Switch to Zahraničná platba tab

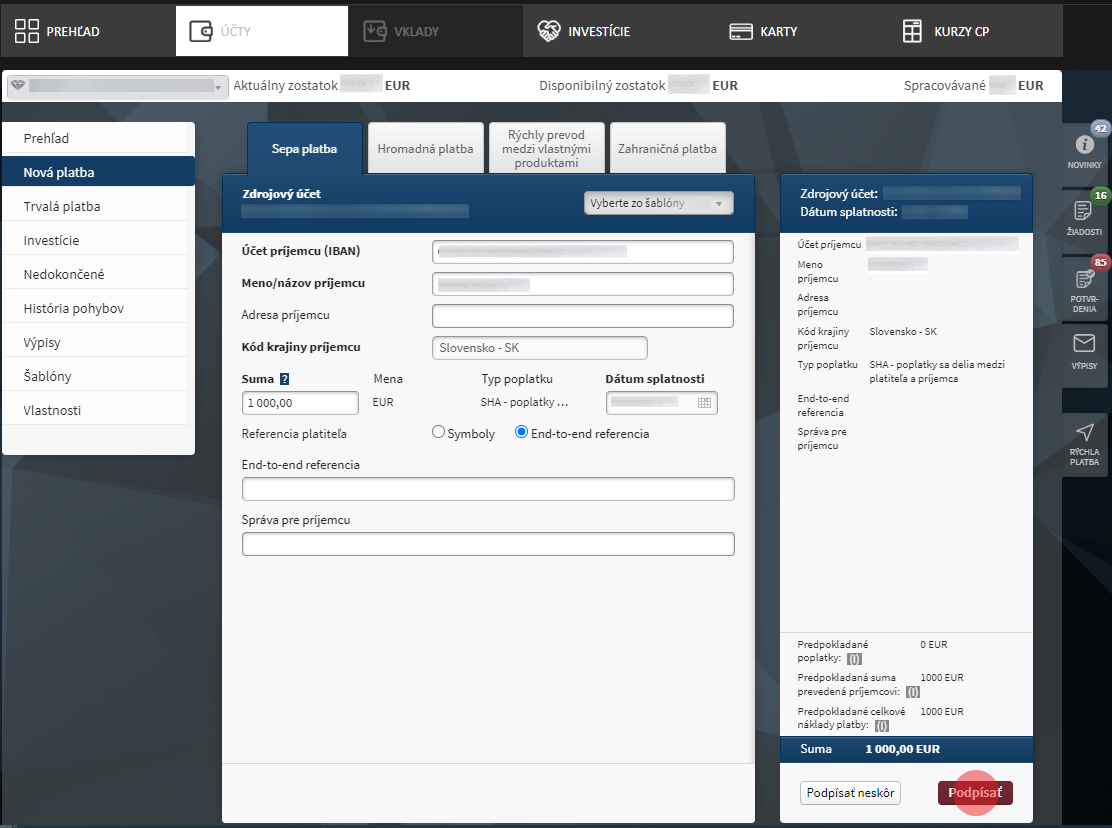pos(667,149)
